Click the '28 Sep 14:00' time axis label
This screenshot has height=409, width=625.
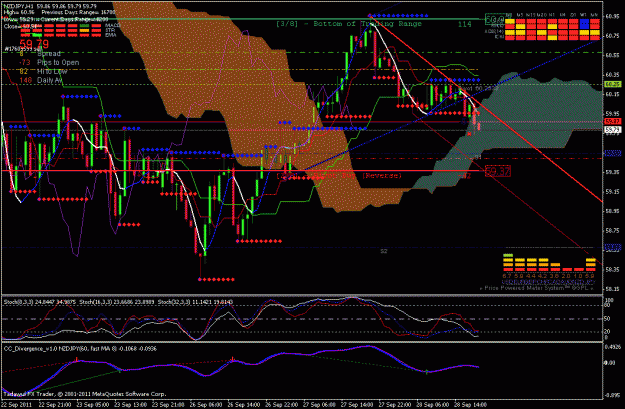(x=471, y=404)
